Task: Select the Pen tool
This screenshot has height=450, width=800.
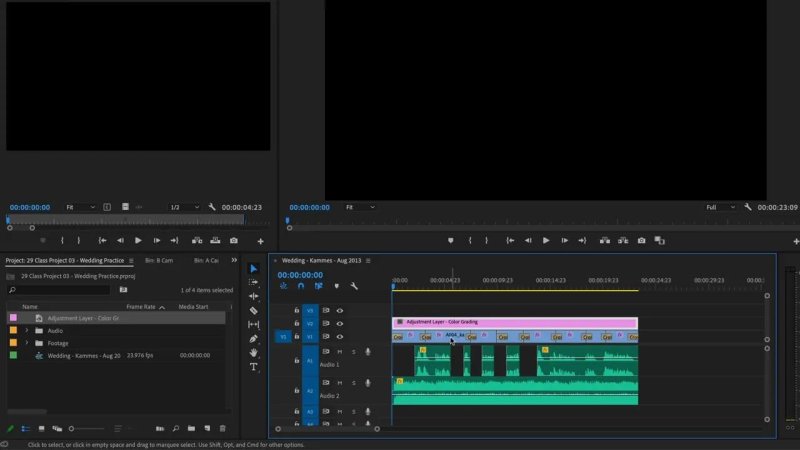Action: (x=254, y=338)
